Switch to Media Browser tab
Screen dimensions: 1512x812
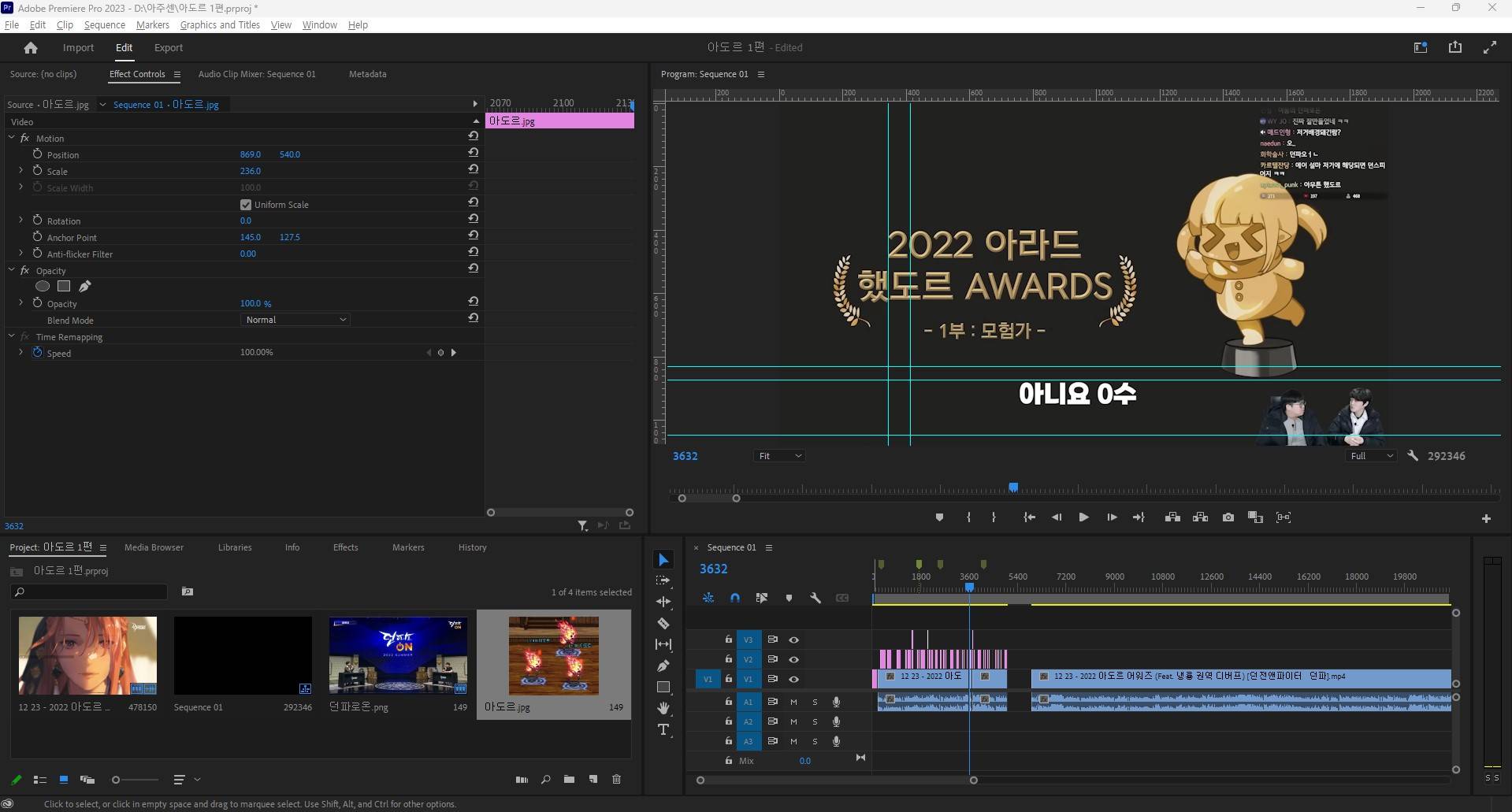click(x=154, y=547)
